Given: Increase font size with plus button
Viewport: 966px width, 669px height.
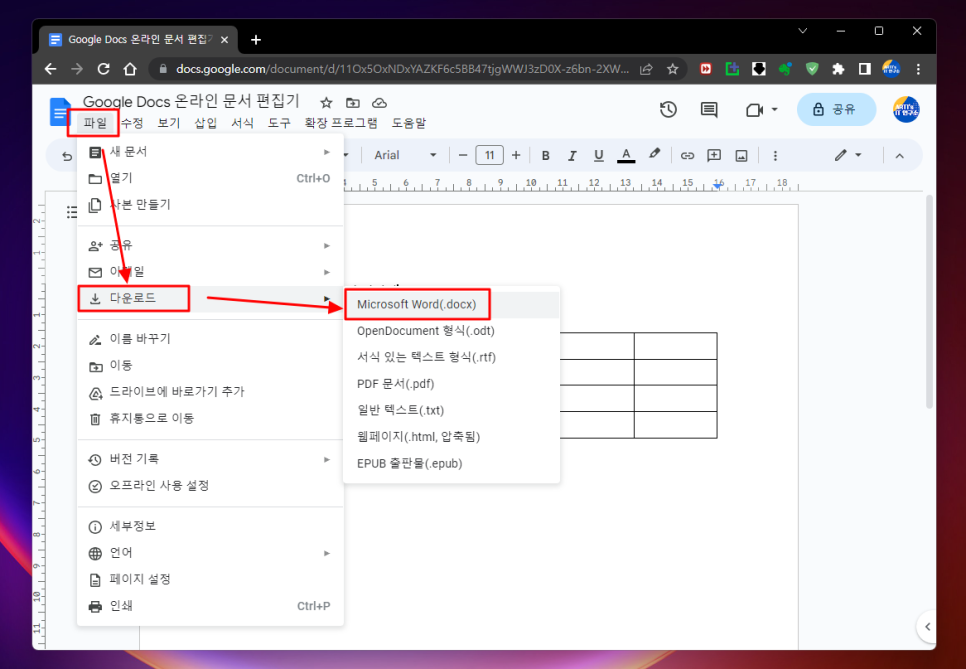Looking at the screenshot, I should (x=516, y=155).
